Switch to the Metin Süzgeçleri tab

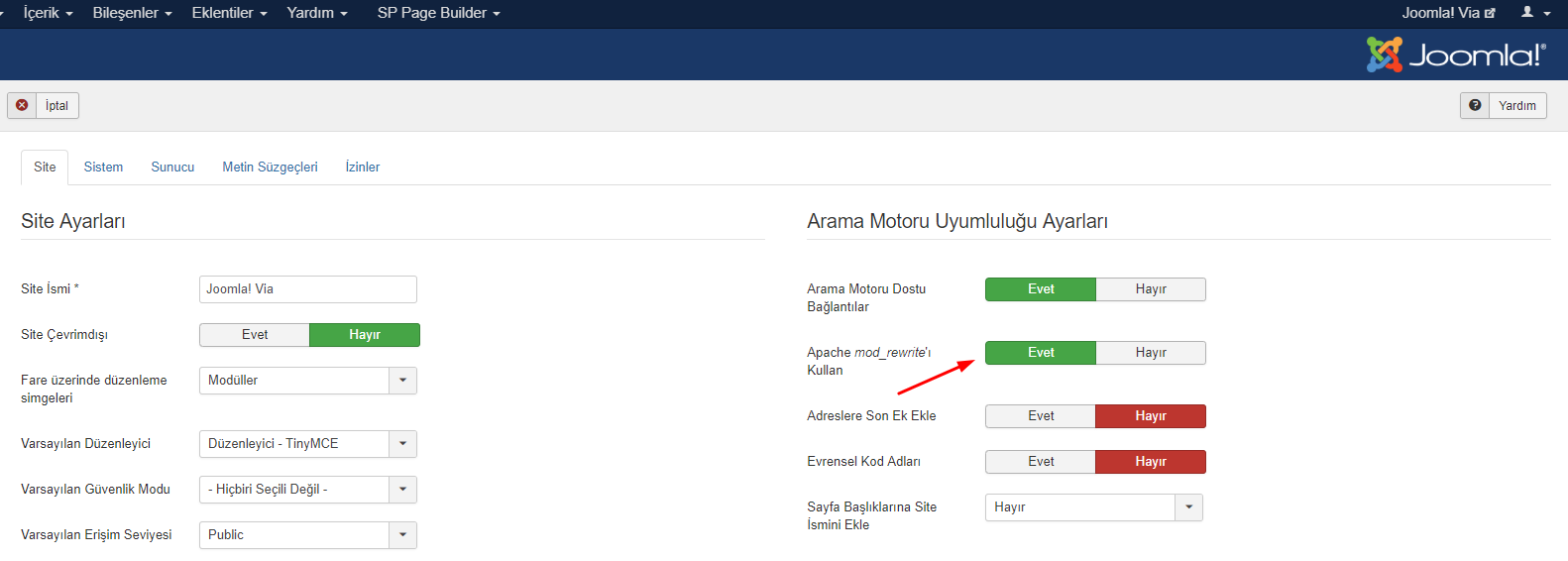pyautogui.click(x=270, y=168)
